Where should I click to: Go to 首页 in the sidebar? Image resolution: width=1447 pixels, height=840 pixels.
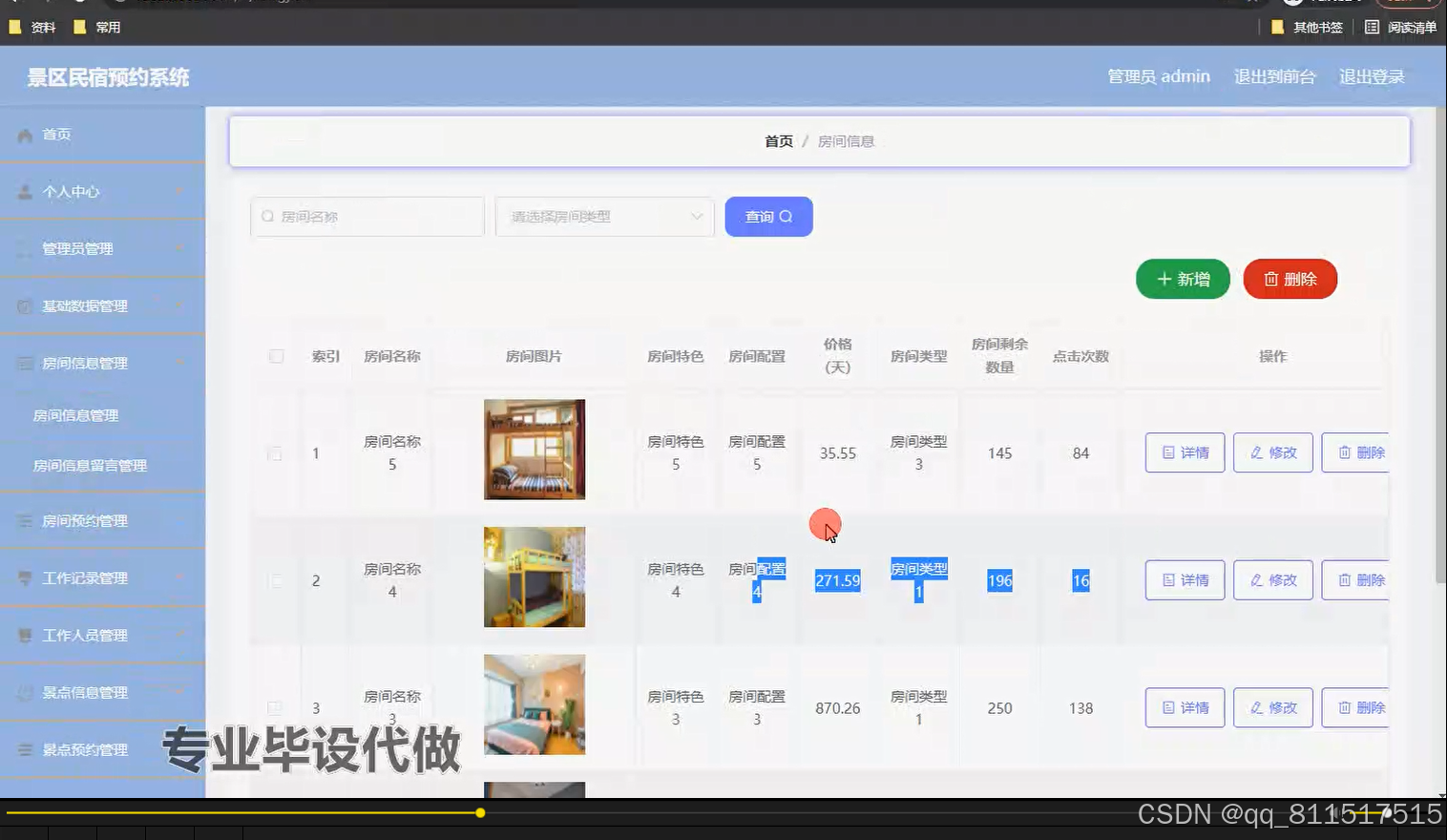pos(102,135)
